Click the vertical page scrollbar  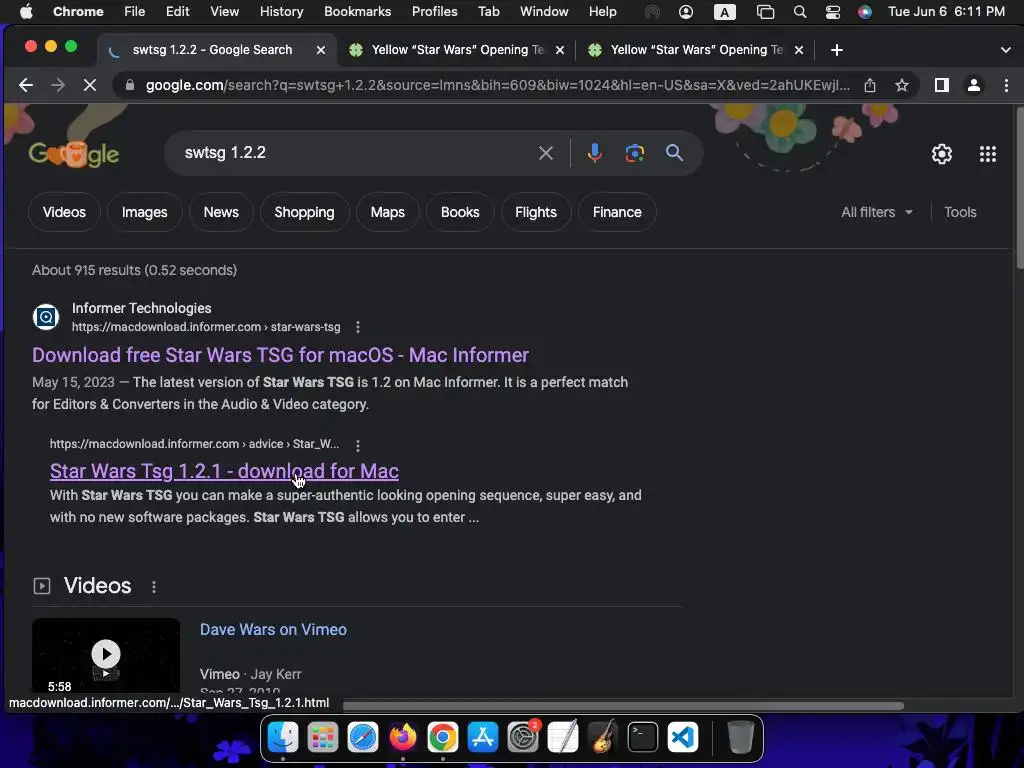(x=1019, y=189)
